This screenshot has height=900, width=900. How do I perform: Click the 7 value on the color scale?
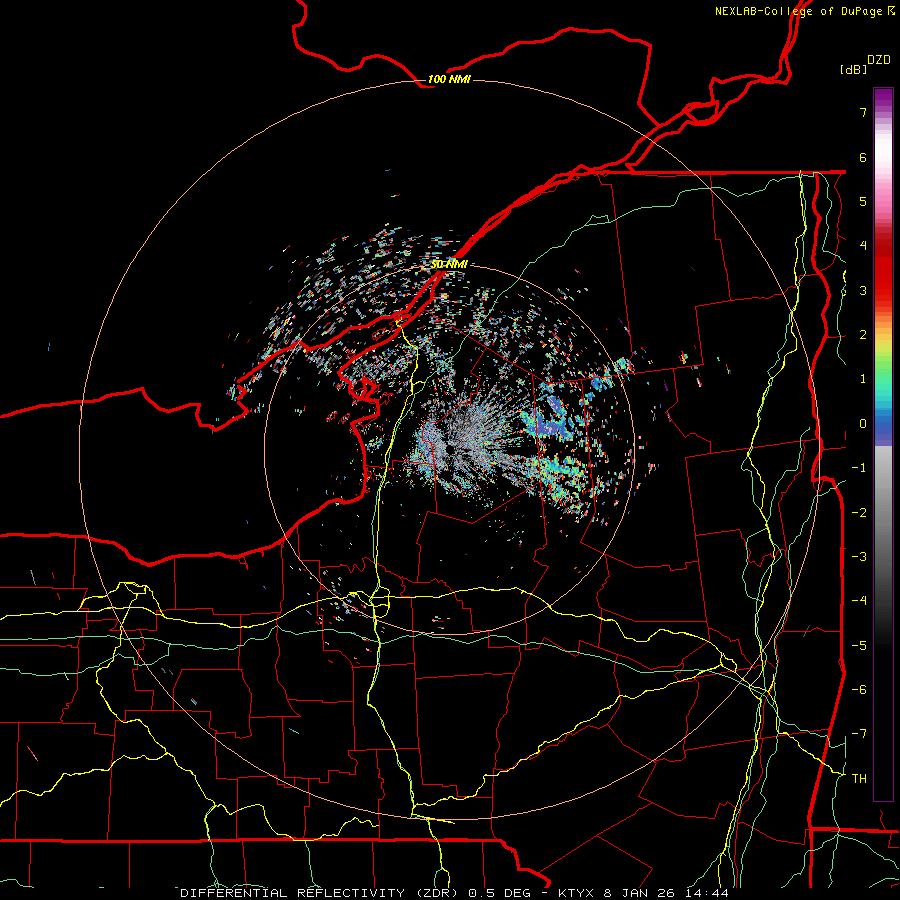[x=863, y=112]
